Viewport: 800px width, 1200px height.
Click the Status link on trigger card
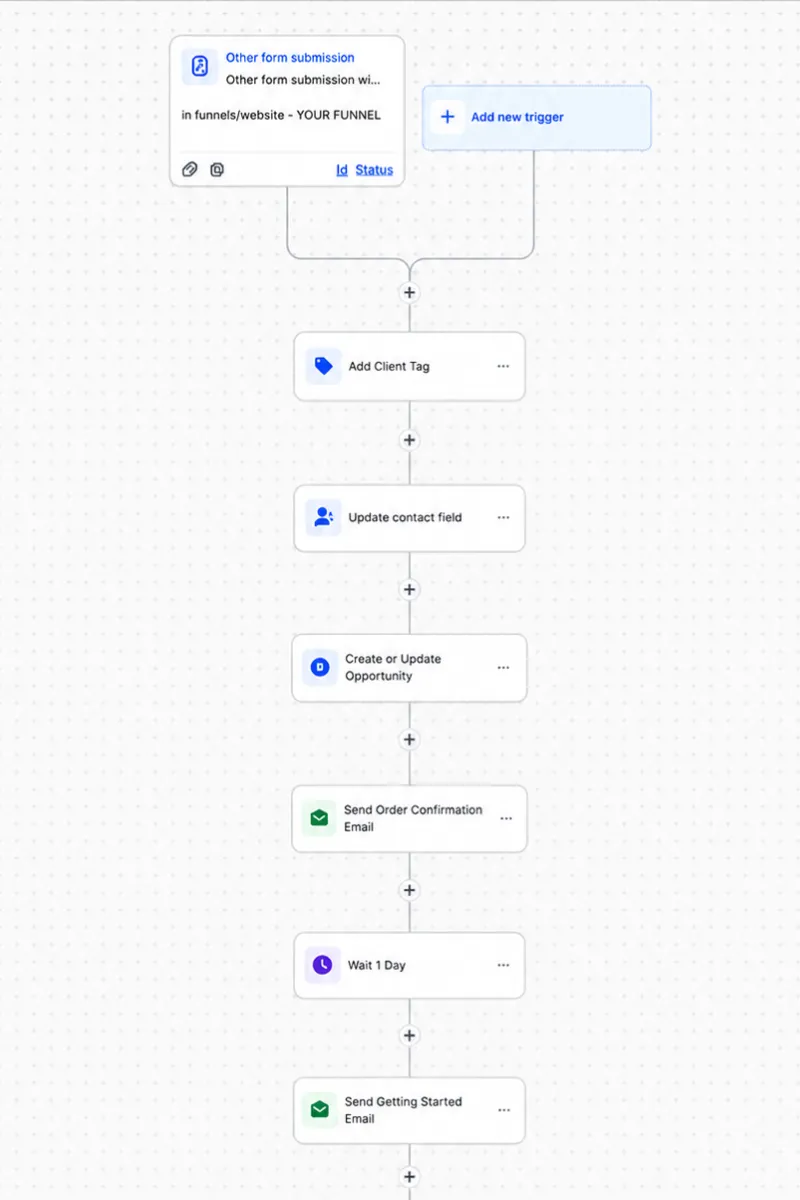coord(374,170)
